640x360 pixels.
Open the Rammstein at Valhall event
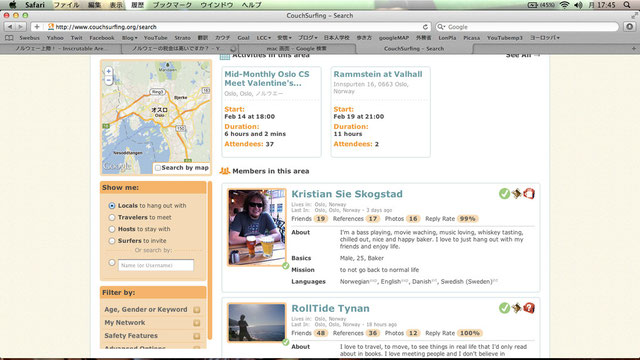pyautogui.click(x=378, y=74)
